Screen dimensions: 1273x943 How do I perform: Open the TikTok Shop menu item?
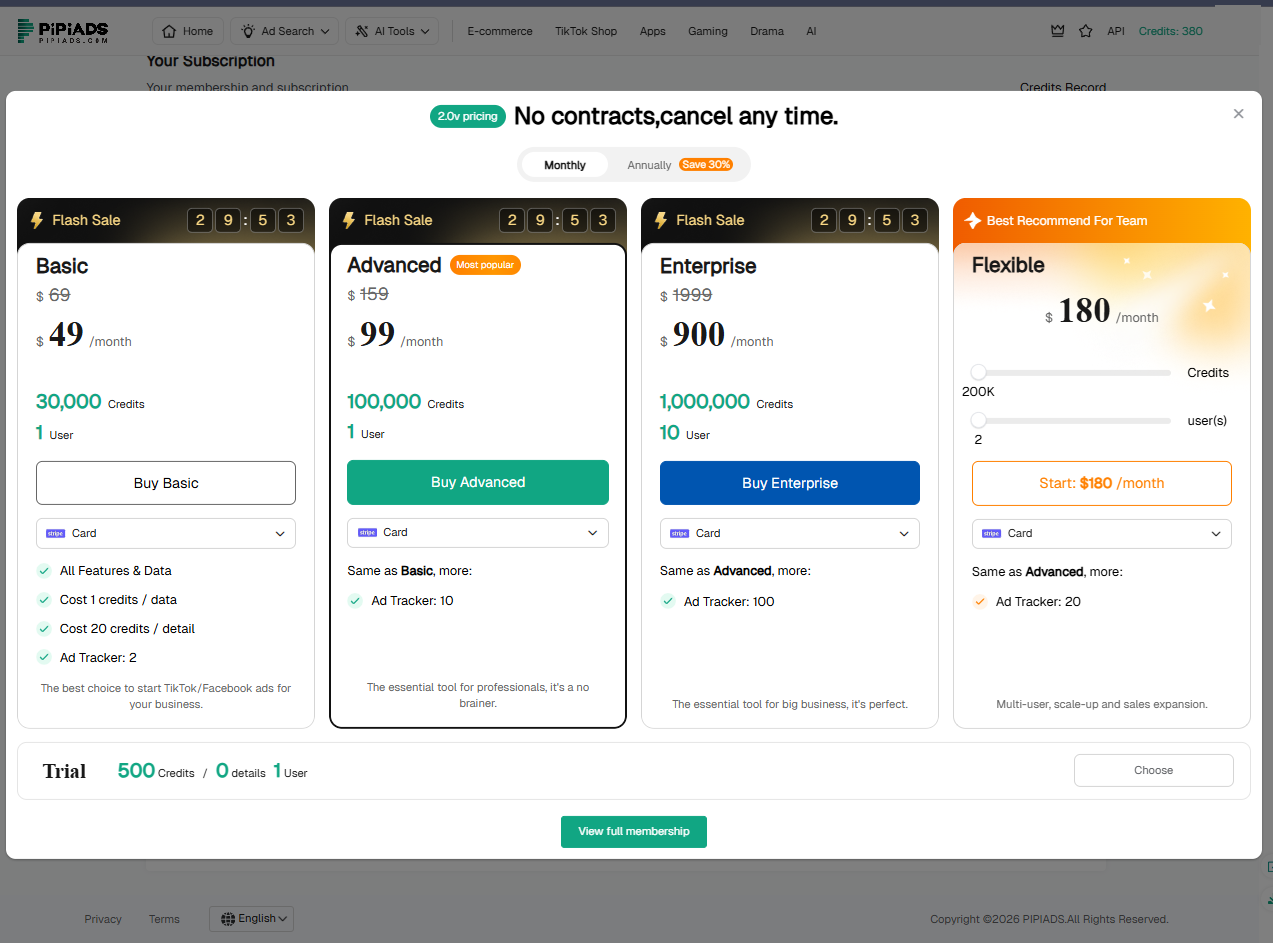tap(586, 31)
